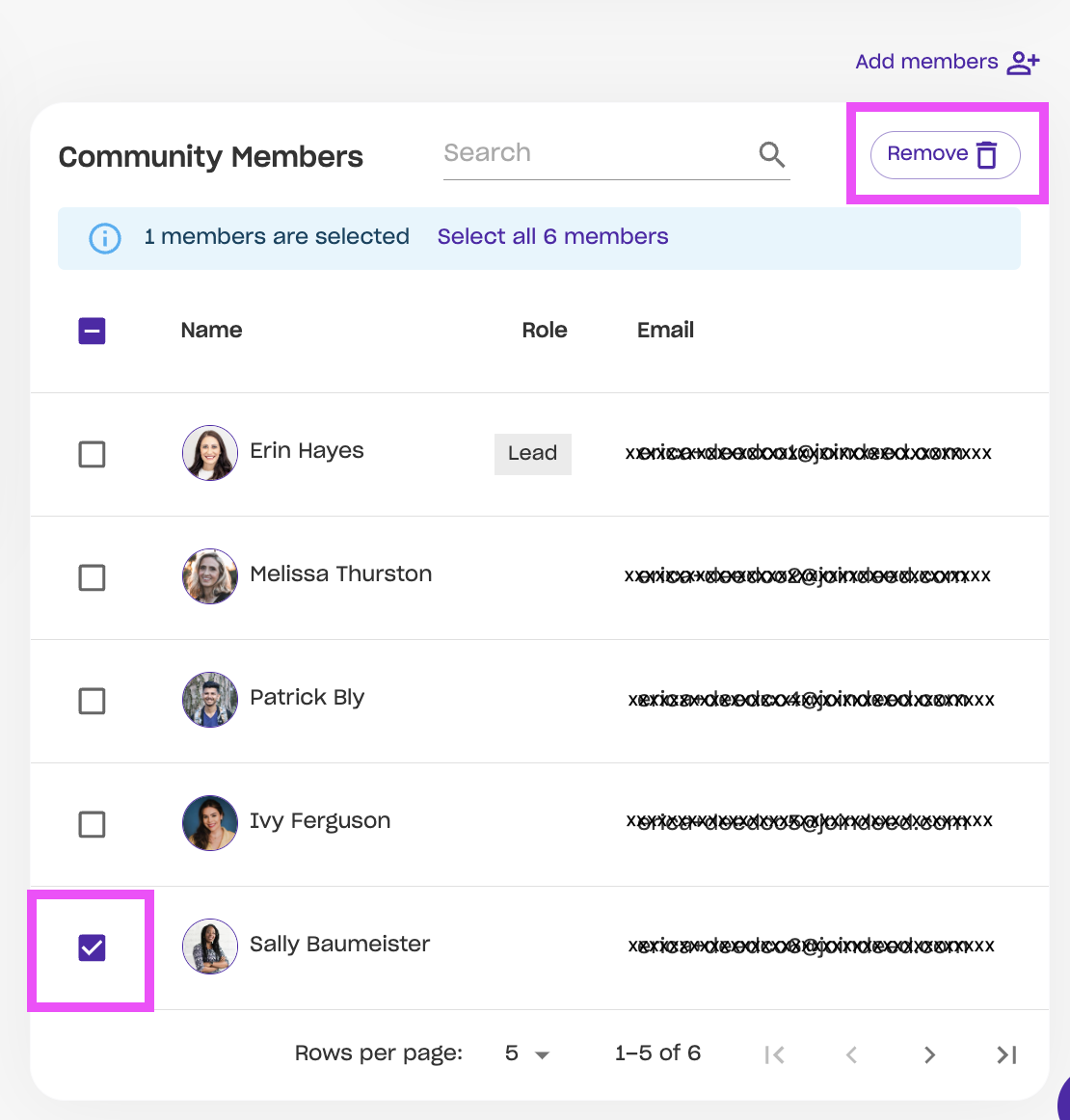Click Sally Baumeister's email address
The height and width of the screenshot is (1120, 1070).
(812, 946)
